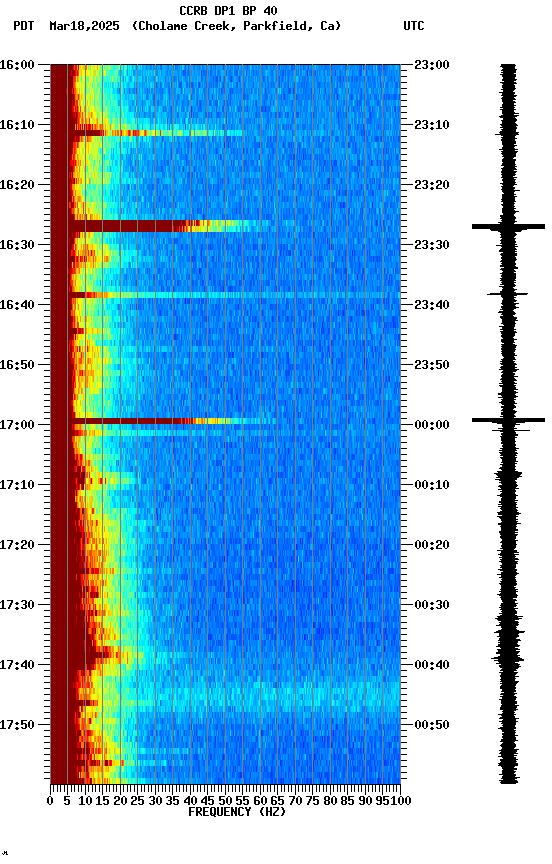The width and height of the screenshot is (552, 864).
Task: Click the seismogram spike near 00:00 UTC
Action: tap(508, 420)
